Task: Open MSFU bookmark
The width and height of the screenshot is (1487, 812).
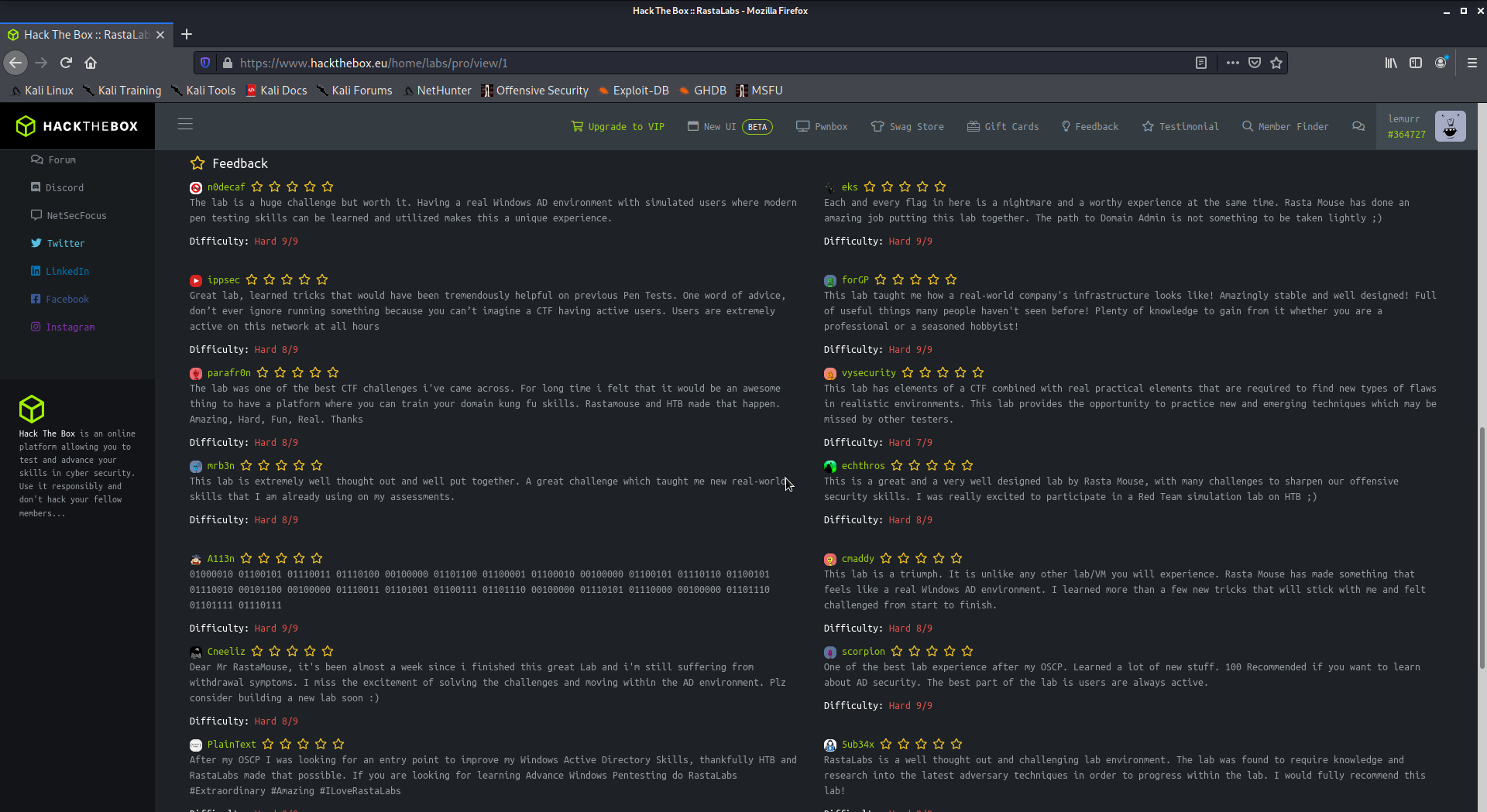Action: (760, 91)
